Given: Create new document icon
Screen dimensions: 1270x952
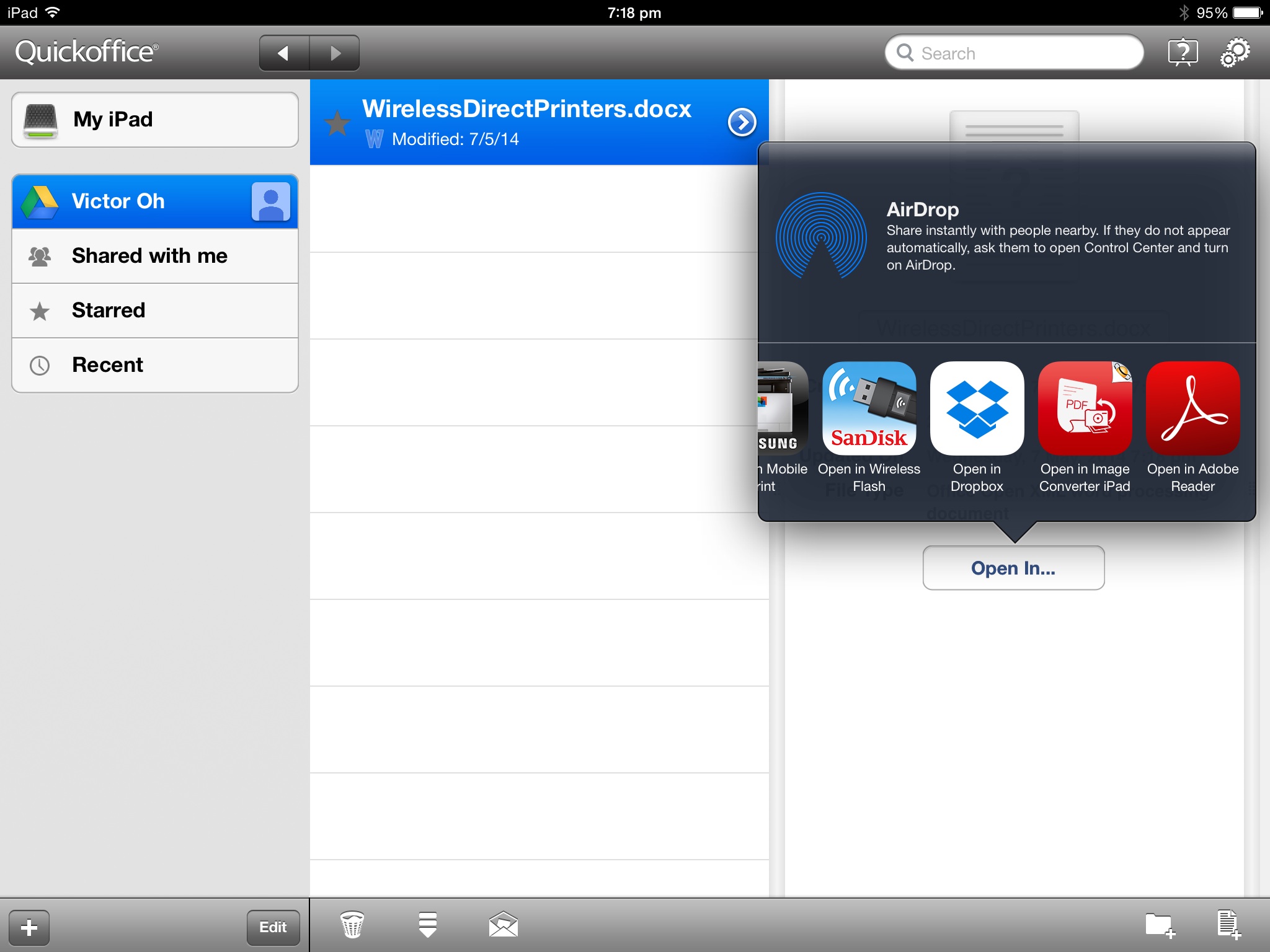Looking at the screenshot, I should (1228, 925).
